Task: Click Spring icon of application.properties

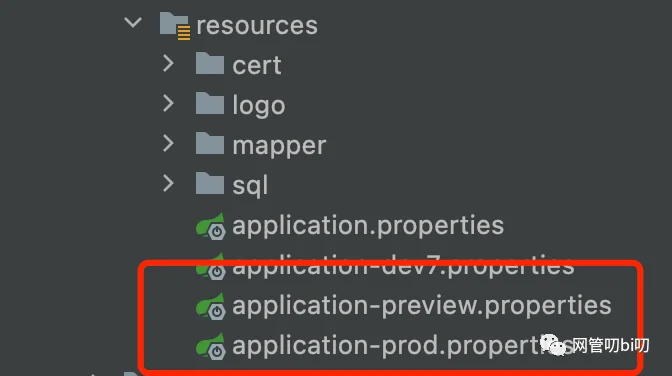Action: point(211,226)
